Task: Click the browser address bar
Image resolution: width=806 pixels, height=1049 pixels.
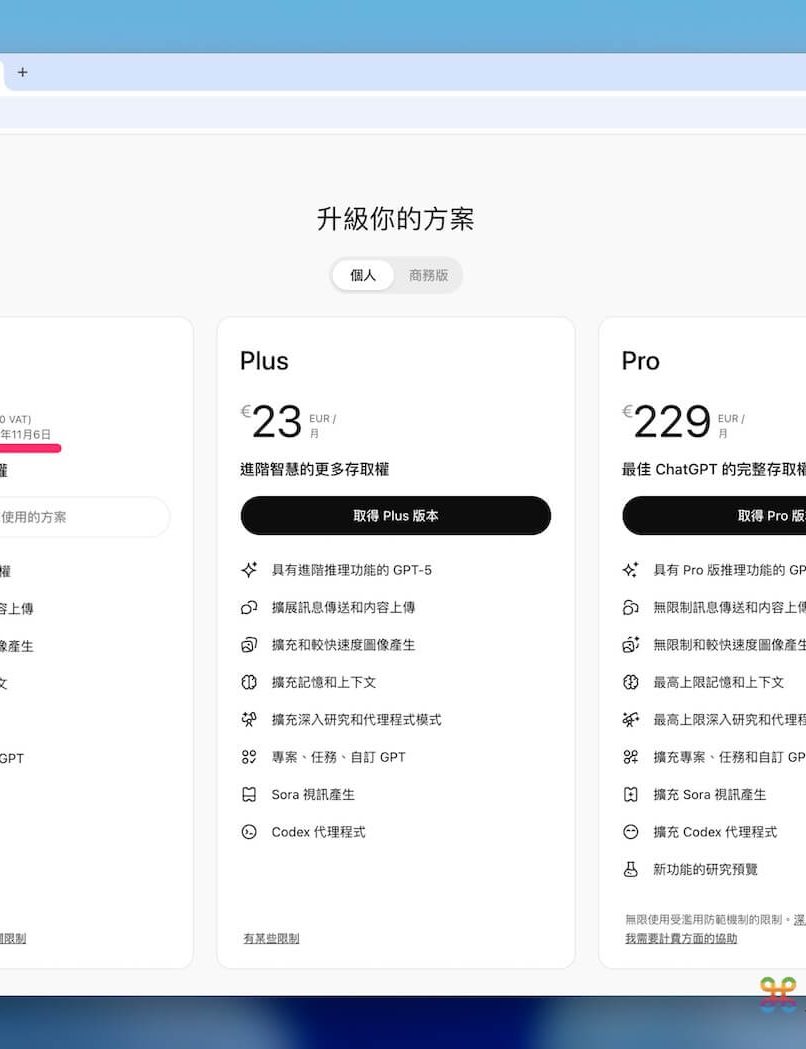Action: click(400, 112)
